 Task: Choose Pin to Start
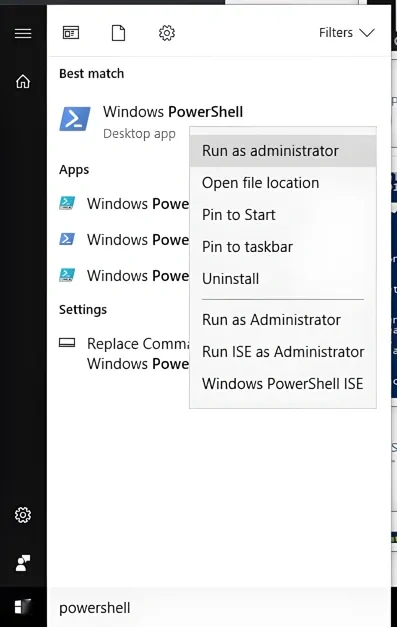pyautogui.click(x=283, y=215)
